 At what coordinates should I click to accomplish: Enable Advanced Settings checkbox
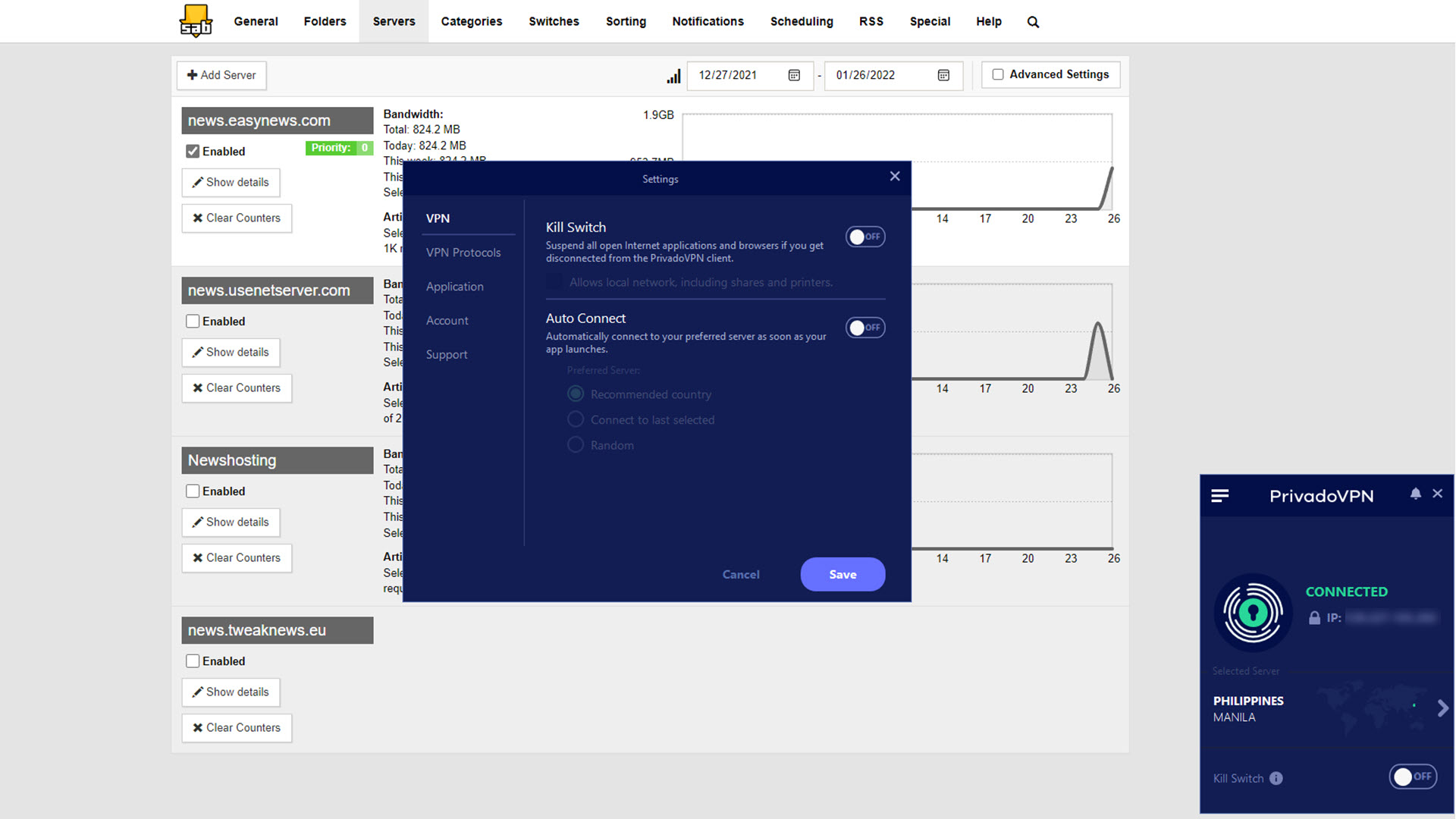click(x=998, y=74)
